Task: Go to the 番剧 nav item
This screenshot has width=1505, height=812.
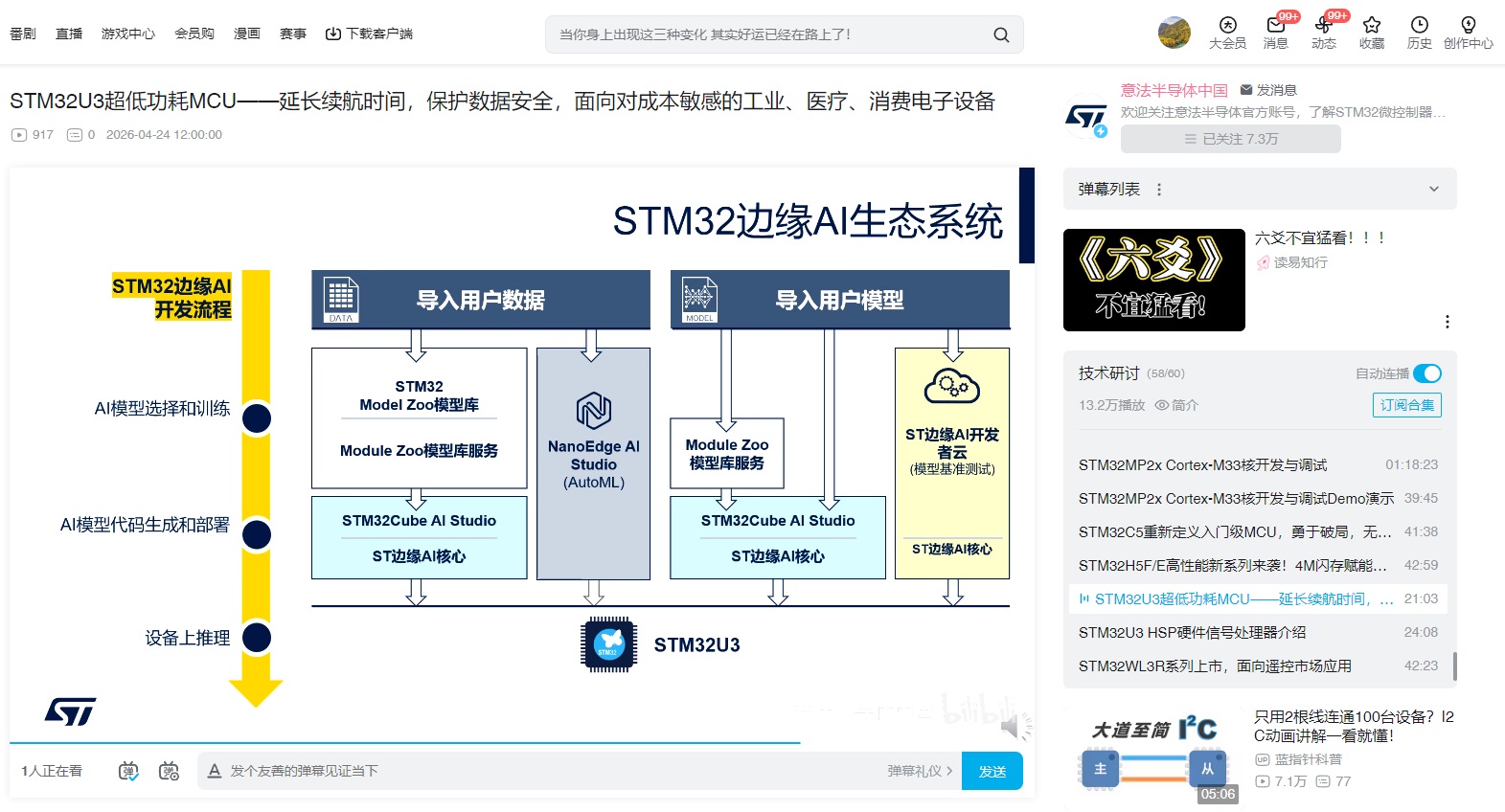Action: tap(23, 34)
